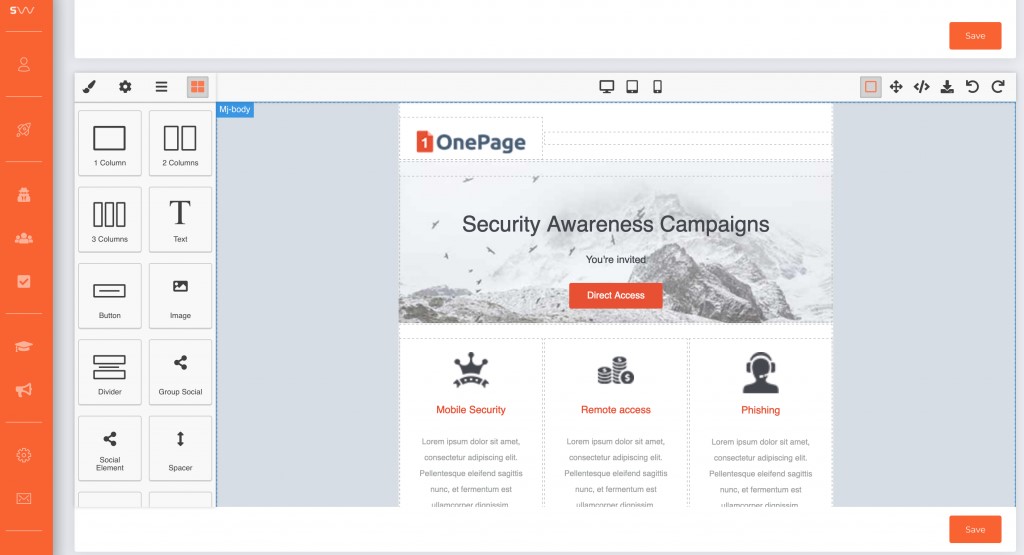Image resolution: width=1024 pixels, height=555 pixels.
Task: Switch to mobile phone preview device
Action: tap(658, 87)
